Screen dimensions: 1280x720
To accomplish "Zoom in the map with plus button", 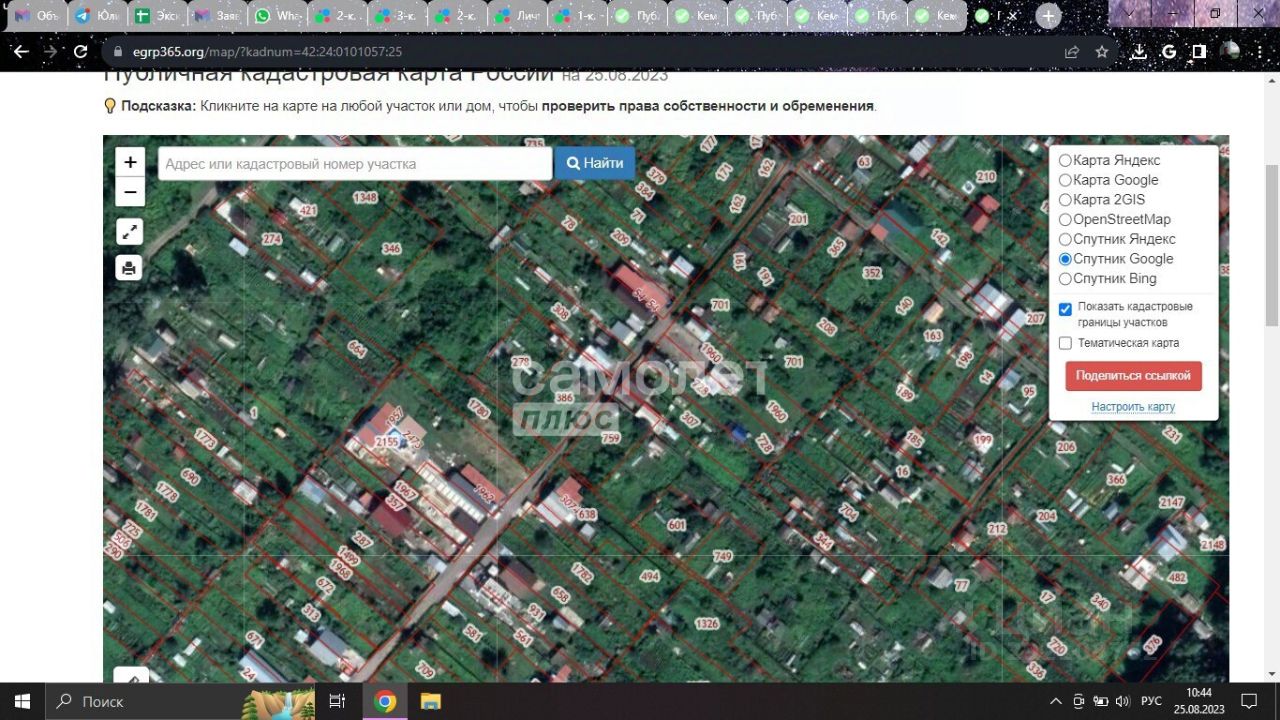I will 130,162.
